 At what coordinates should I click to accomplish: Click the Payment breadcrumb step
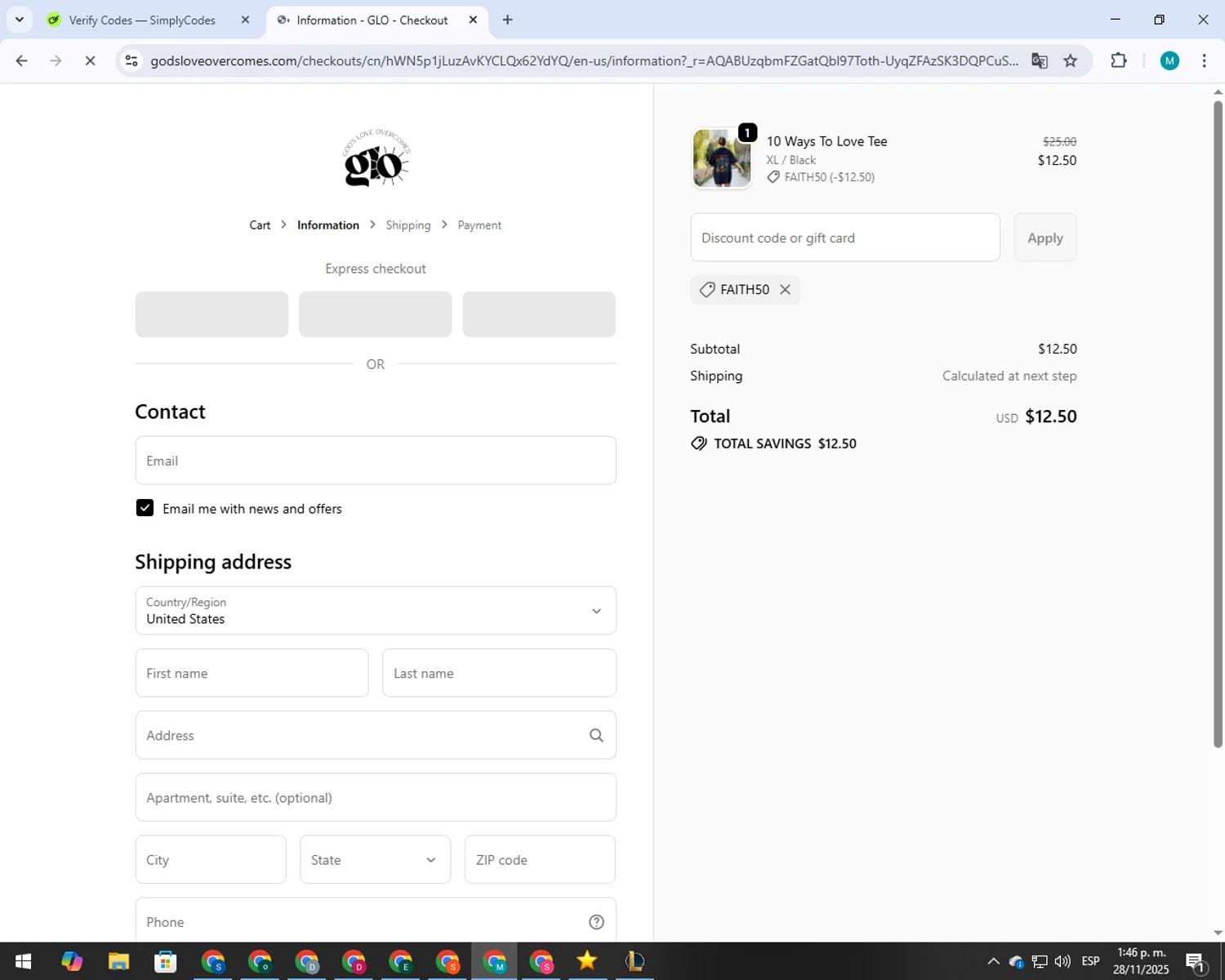479,225
